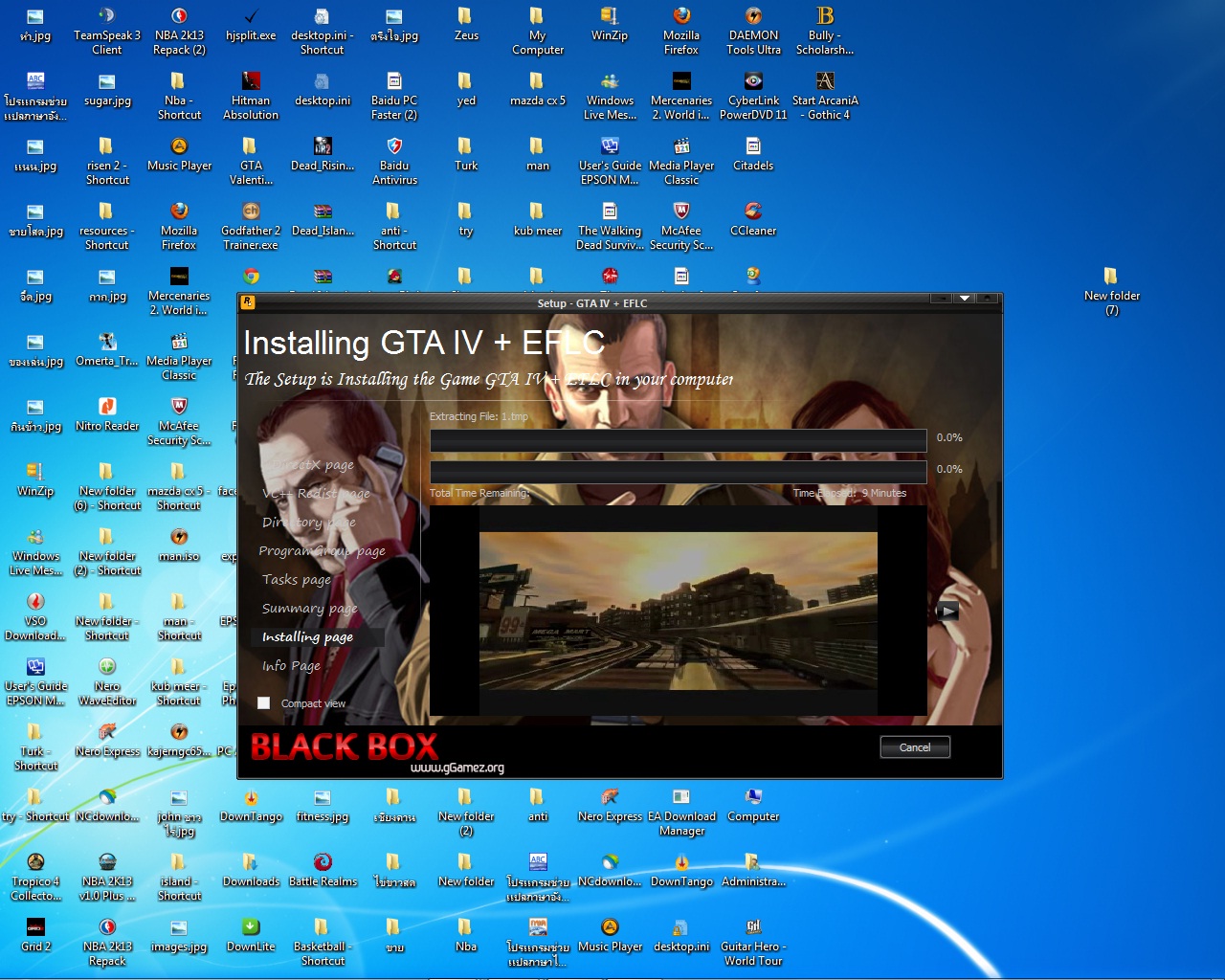
Task: Open the Basketball - Shortcut folder
Action: tap(323, 942)
